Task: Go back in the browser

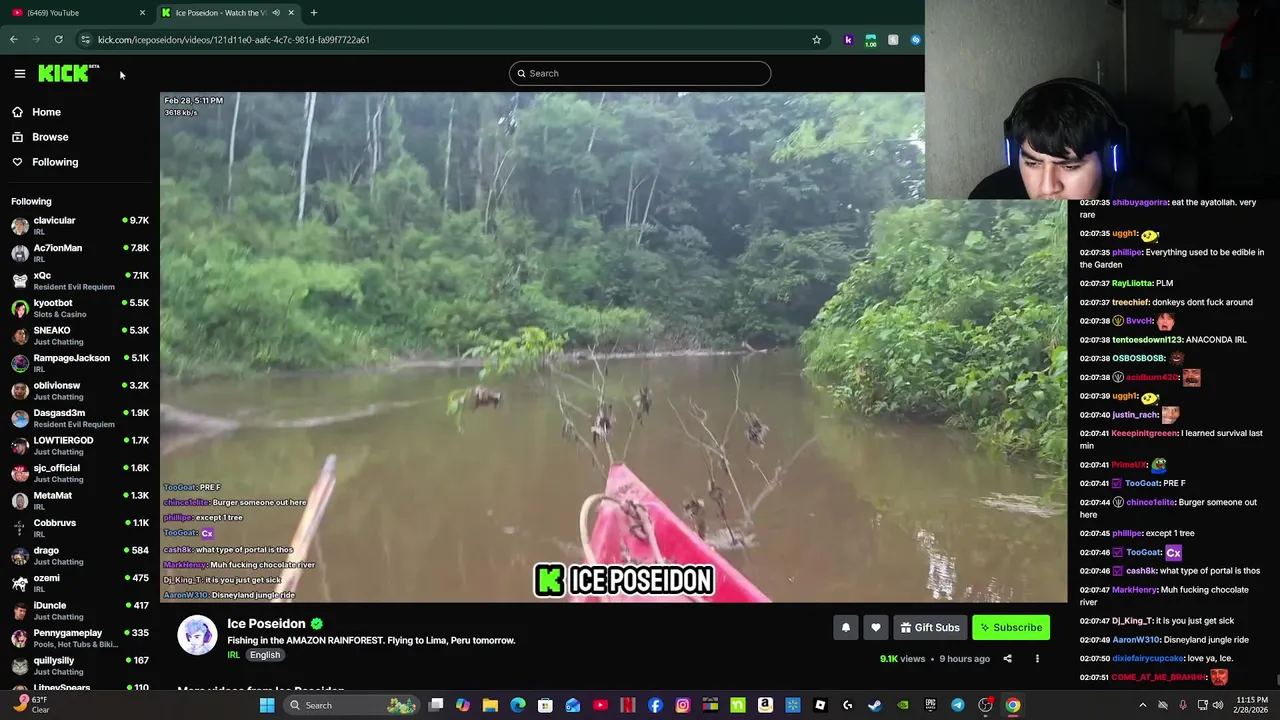Action: (13, 39)
